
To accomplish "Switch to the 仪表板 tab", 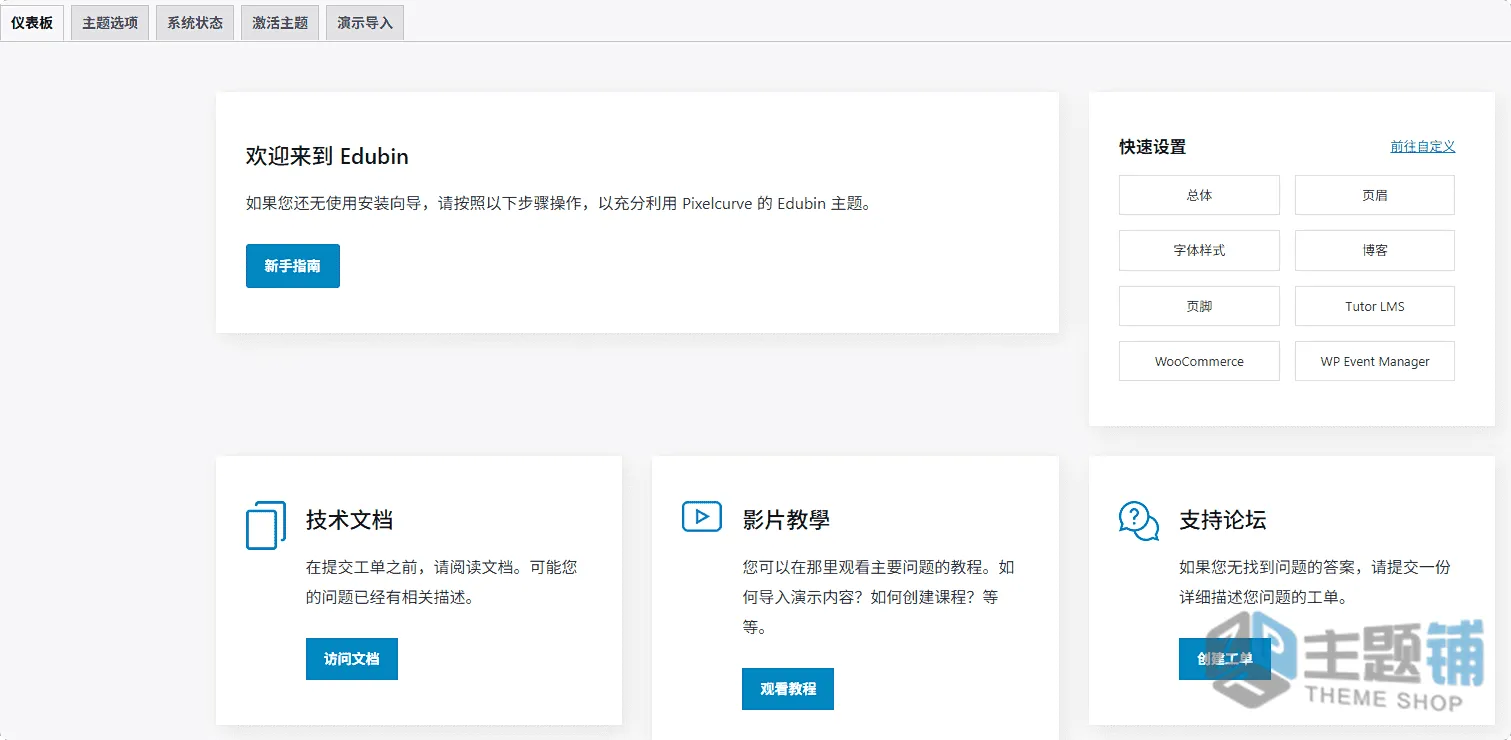I will click(32, 23).
